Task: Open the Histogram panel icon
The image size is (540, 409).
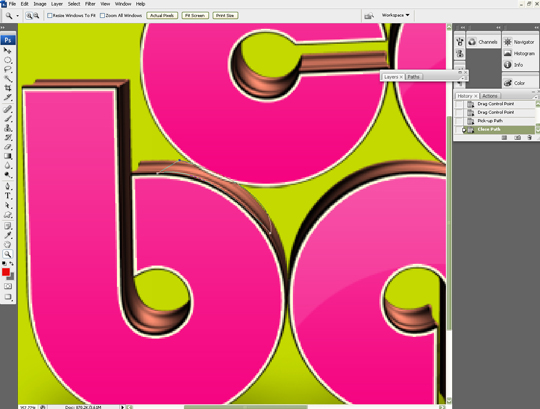Action: pos(508,53)
